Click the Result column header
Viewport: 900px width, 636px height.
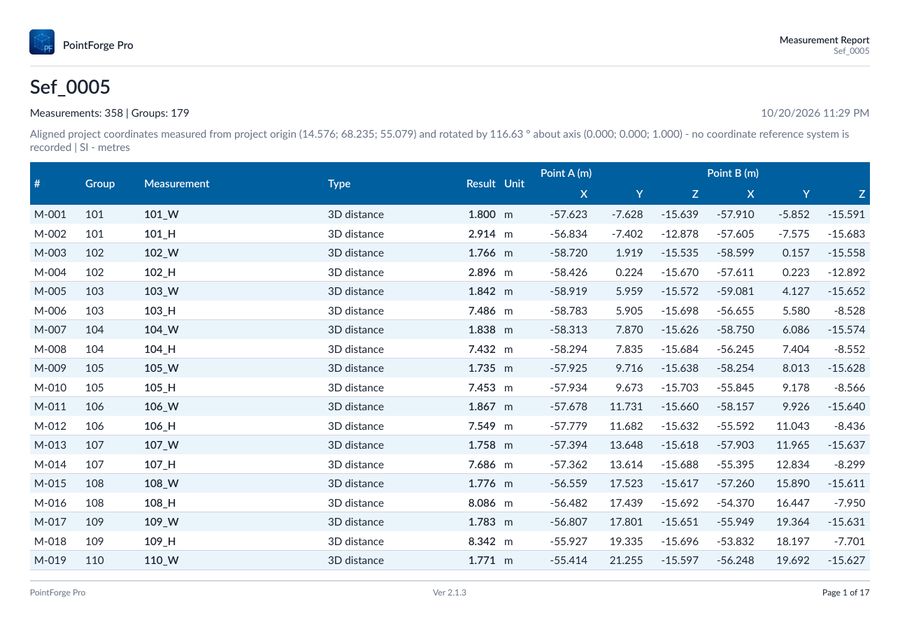coord(480,184)
